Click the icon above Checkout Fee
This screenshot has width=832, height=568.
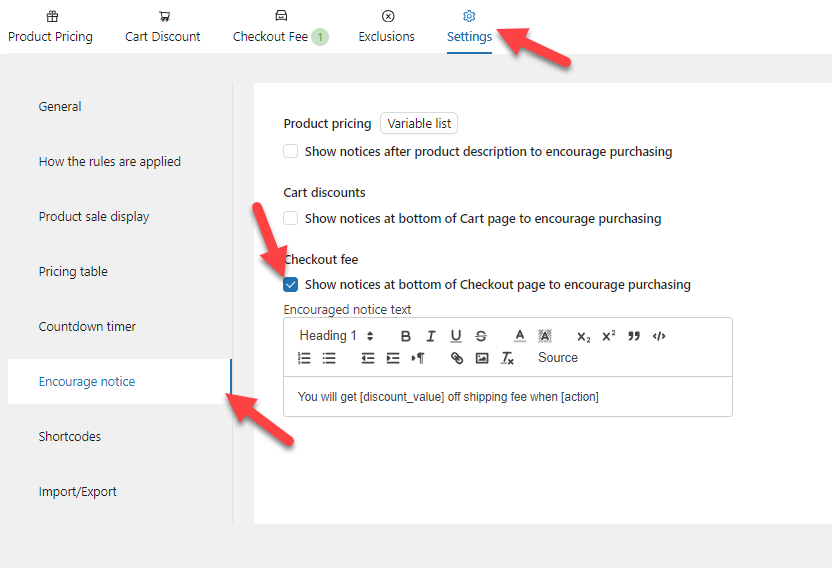click(x=281, y=16)
